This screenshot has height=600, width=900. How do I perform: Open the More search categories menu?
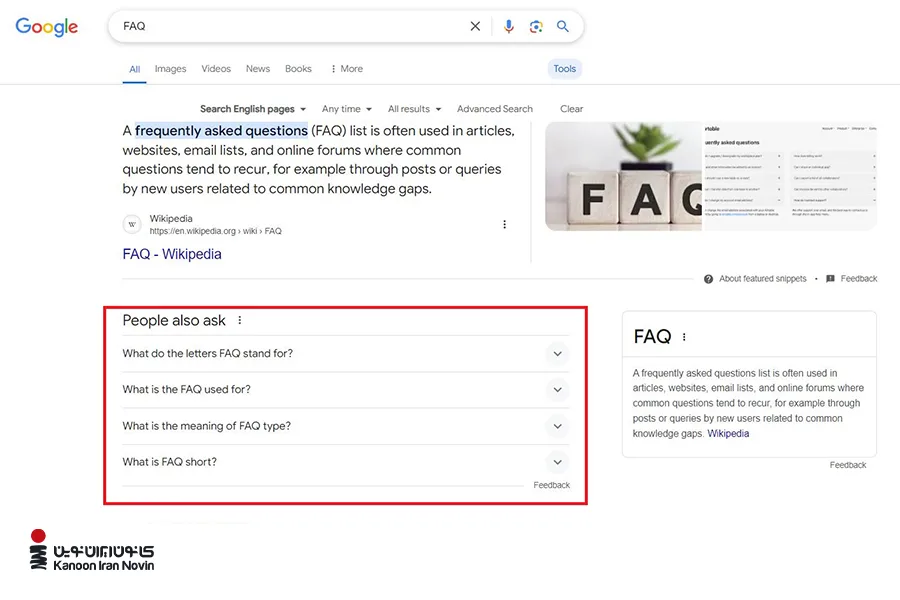(x=347, y=69)
